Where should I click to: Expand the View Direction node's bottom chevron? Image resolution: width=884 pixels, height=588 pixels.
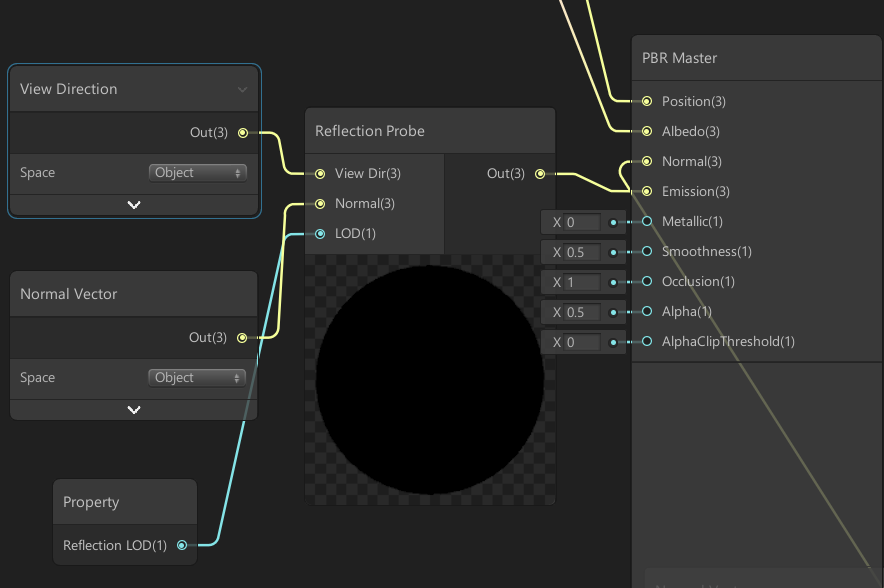tap(133, 204)
